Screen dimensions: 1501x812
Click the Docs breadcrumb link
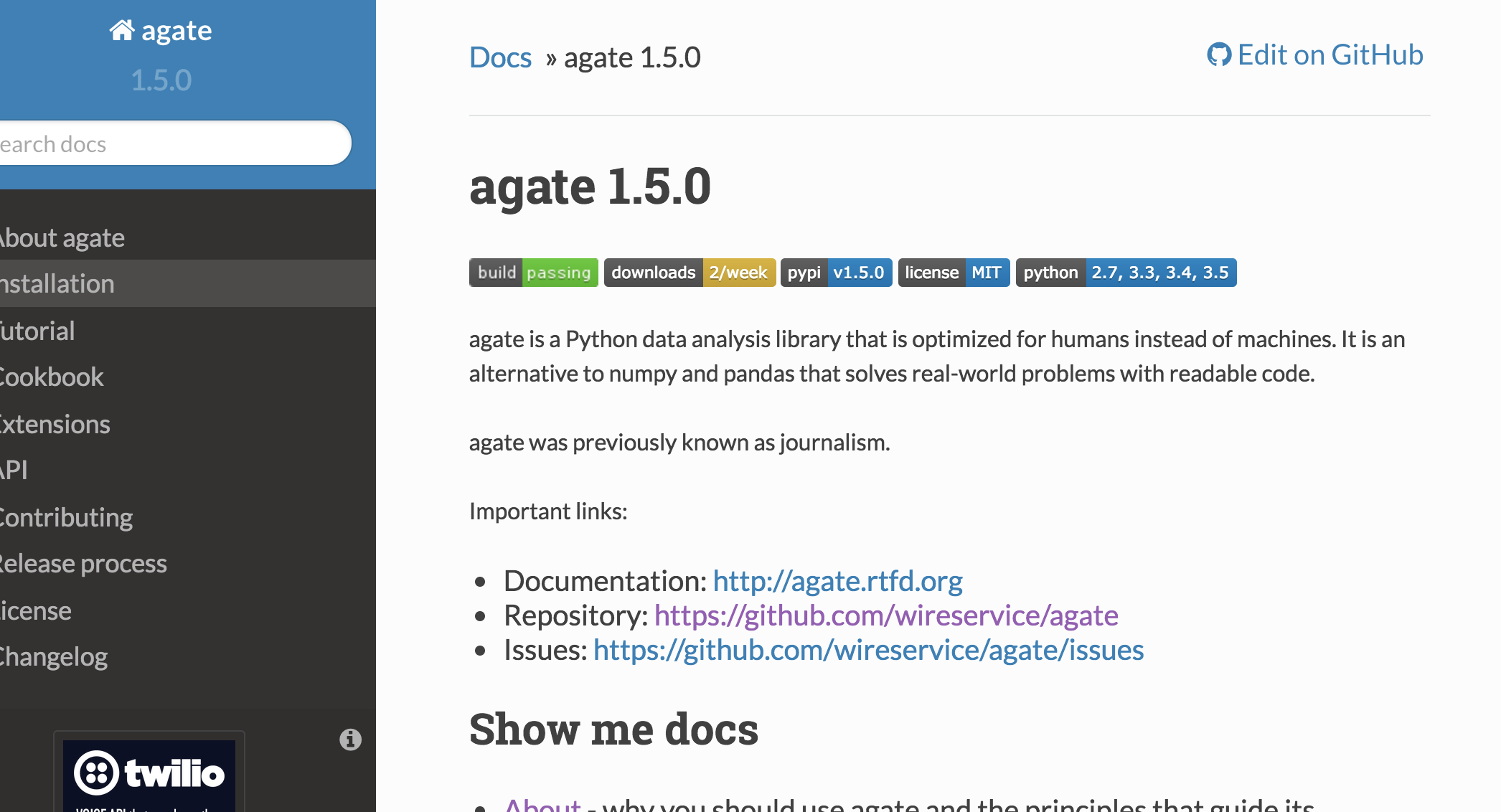coord(500,57)
